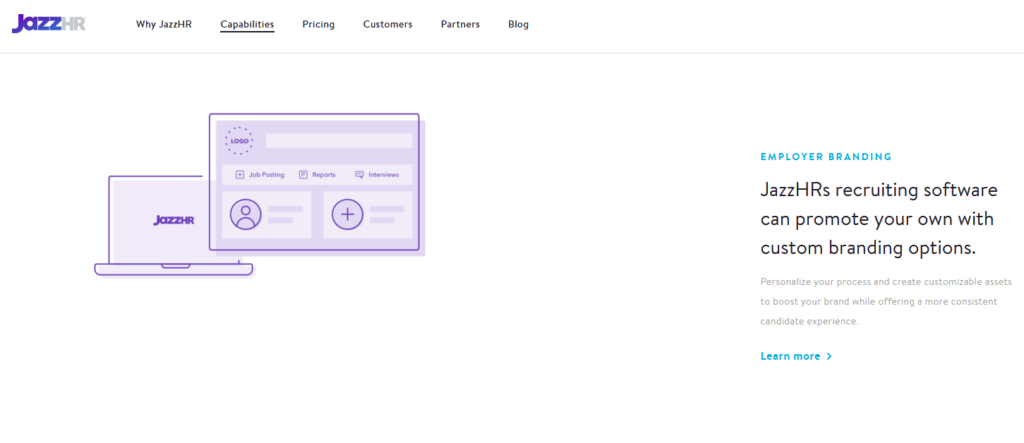
Task: Click the JazzHR logo in the header
Action: click(49, 24)
